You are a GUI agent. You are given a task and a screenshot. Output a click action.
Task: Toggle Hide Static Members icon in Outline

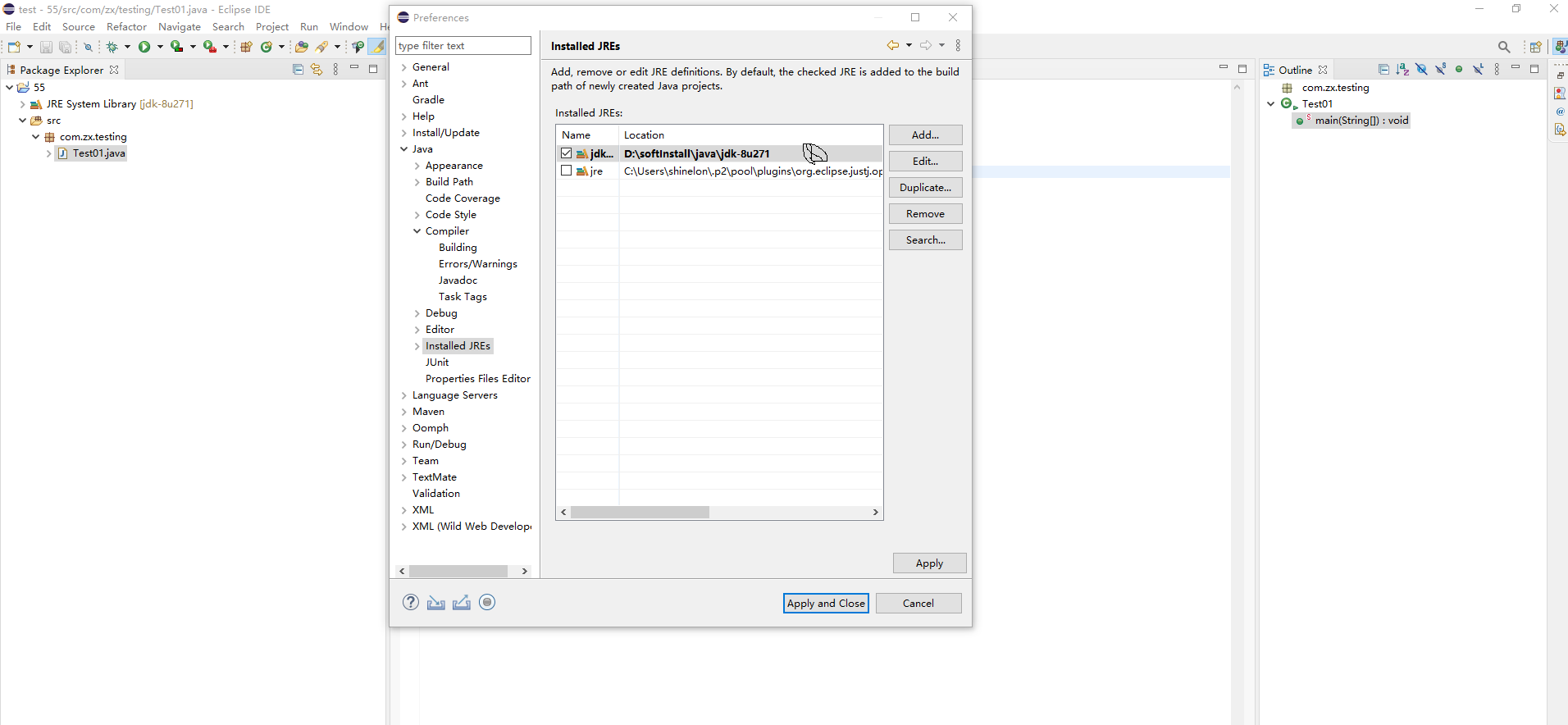[x=1440, y=70]
